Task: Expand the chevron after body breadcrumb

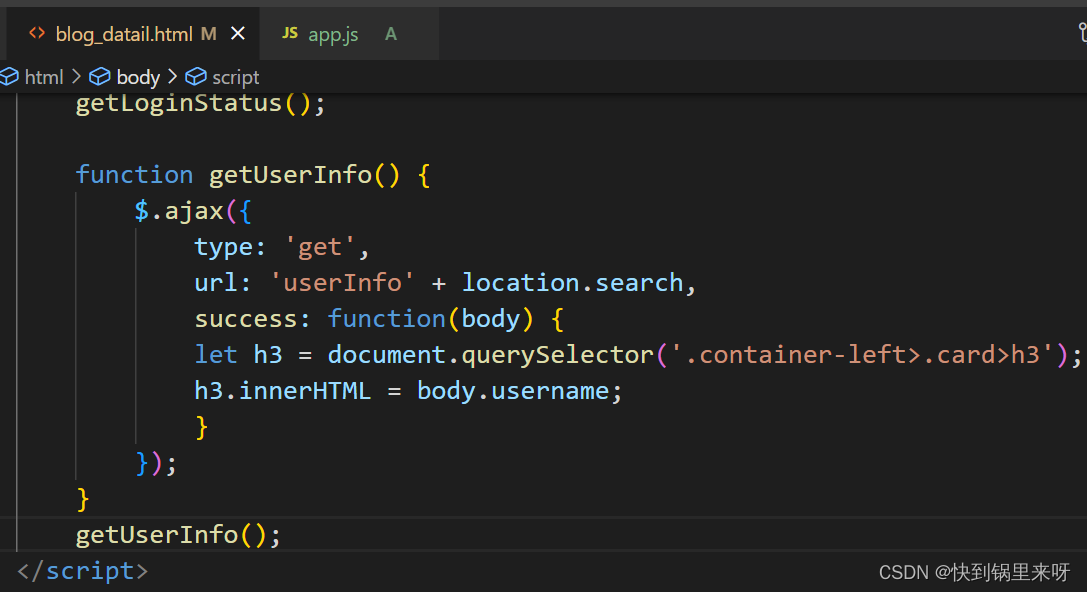Action: 172,77
